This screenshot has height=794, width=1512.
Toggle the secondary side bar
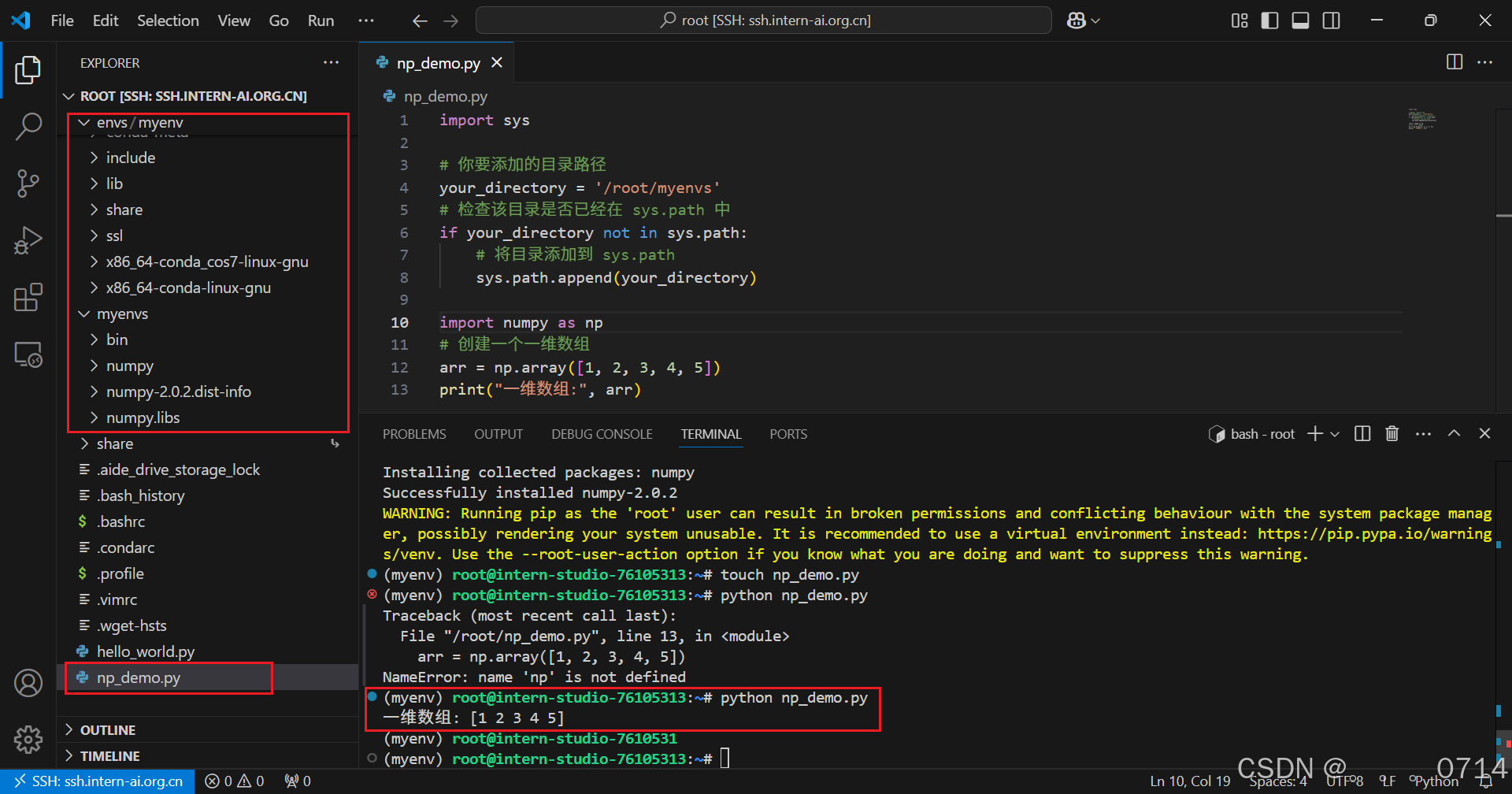click(1332, 20)
